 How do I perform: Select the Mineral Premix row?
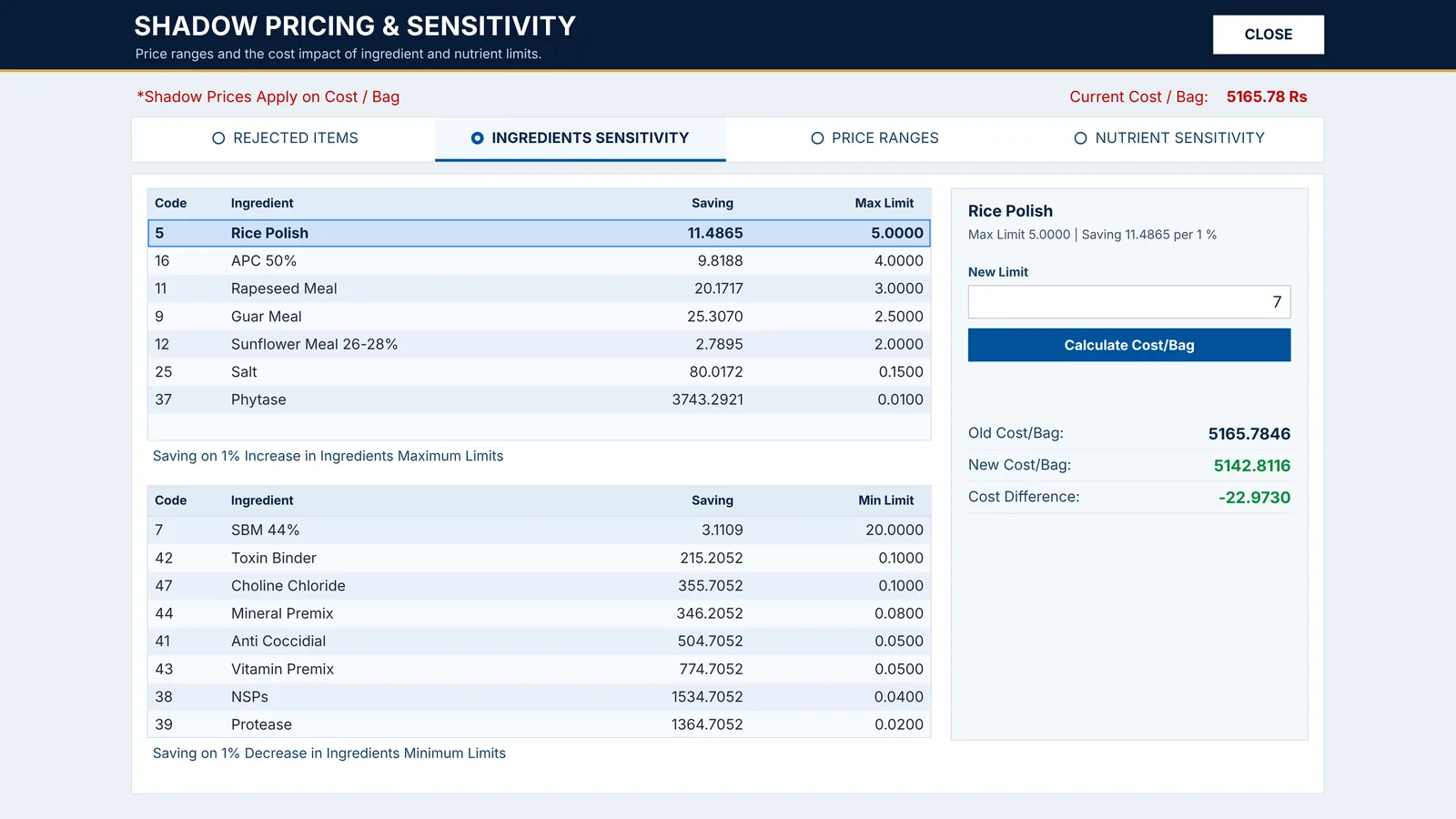pos(539,613)
